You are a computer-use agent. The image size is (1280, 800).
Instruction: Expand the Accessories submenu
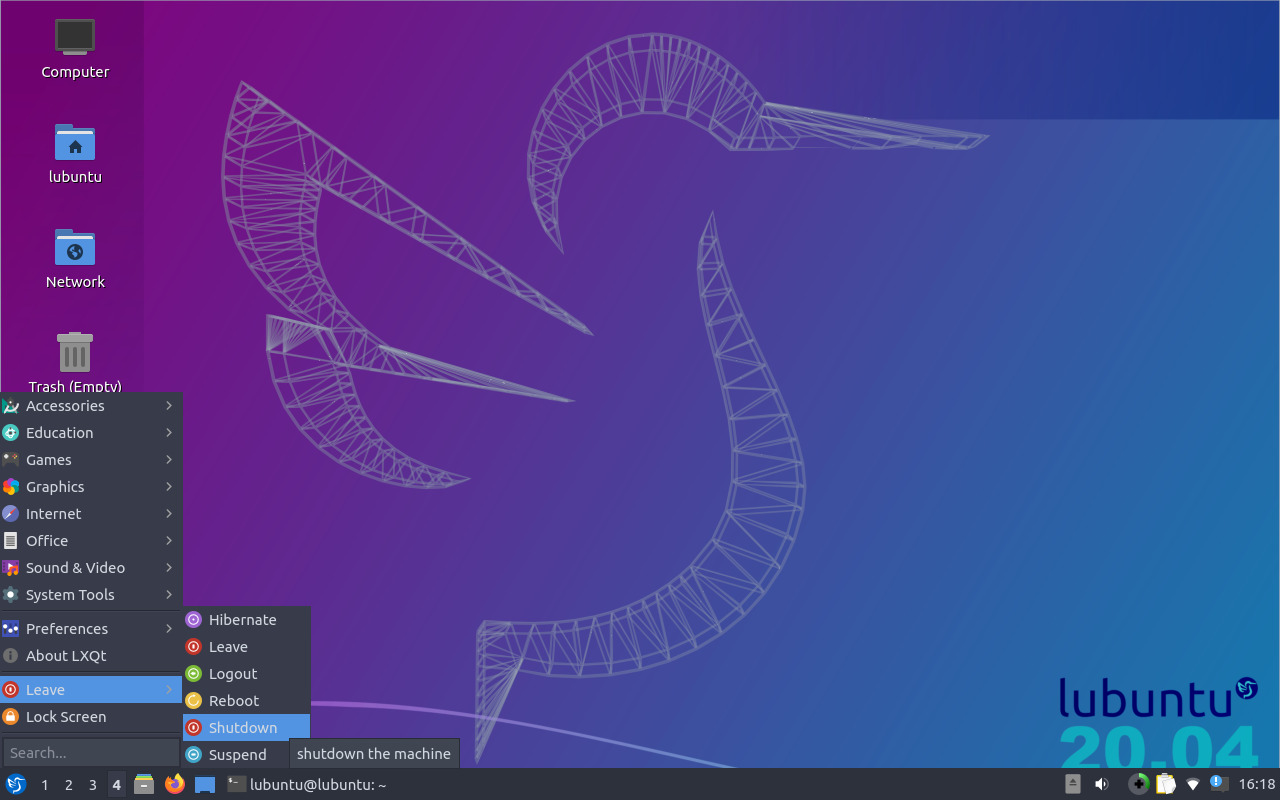click(x=90, y=406)
